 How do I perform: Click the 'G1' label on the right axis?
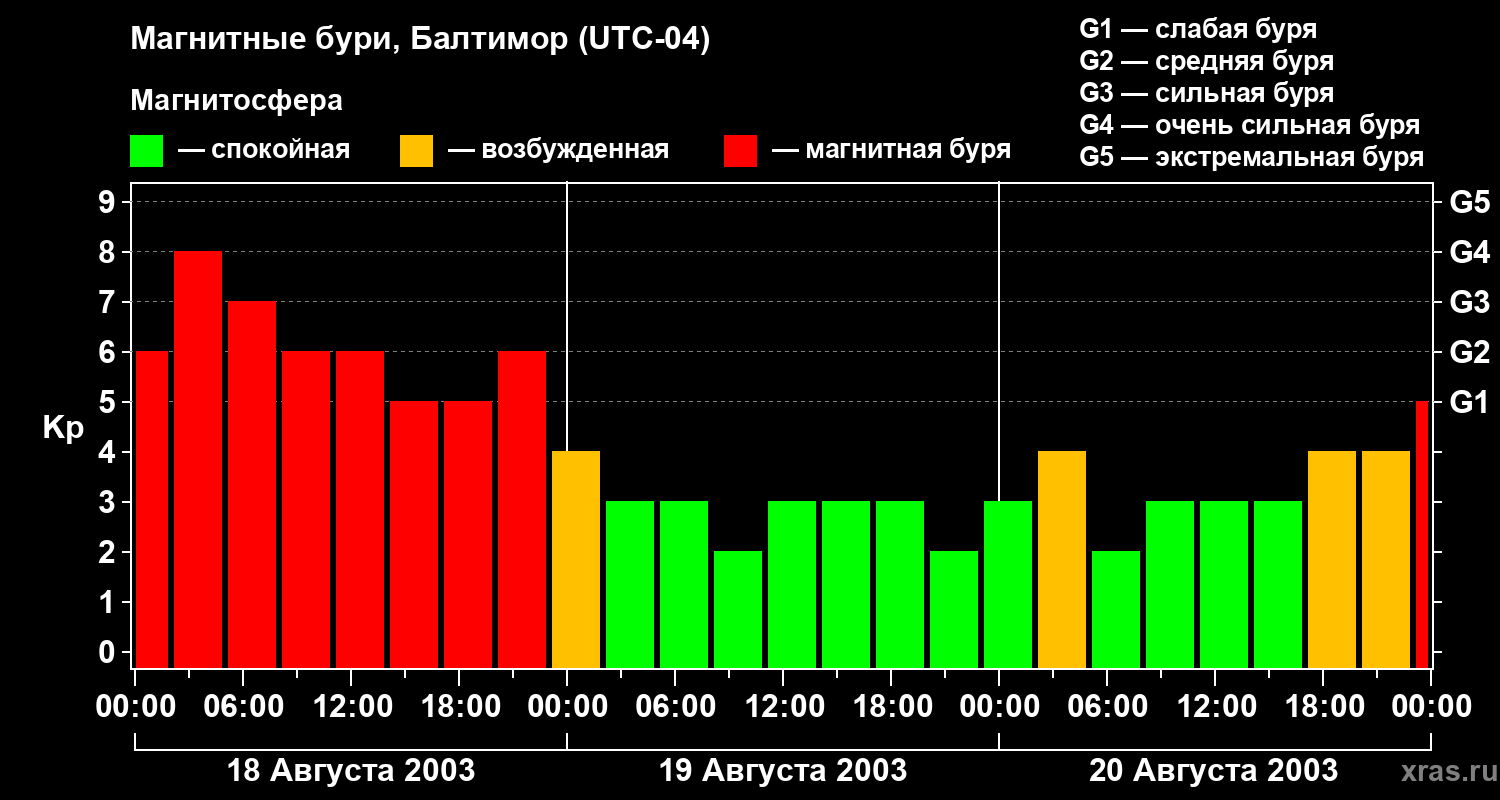1469,402
